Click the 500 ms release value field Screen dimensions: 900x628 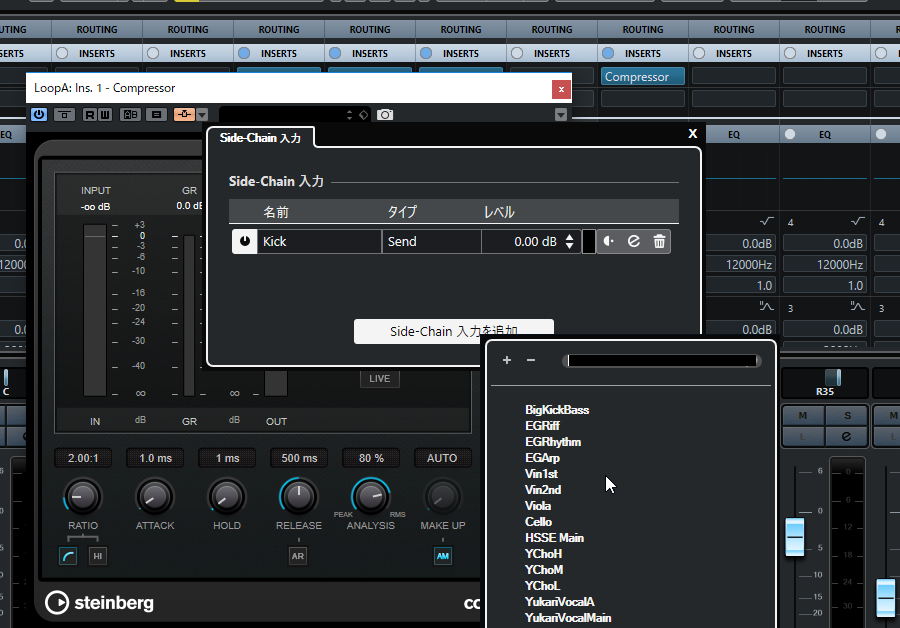click(299, 458)
